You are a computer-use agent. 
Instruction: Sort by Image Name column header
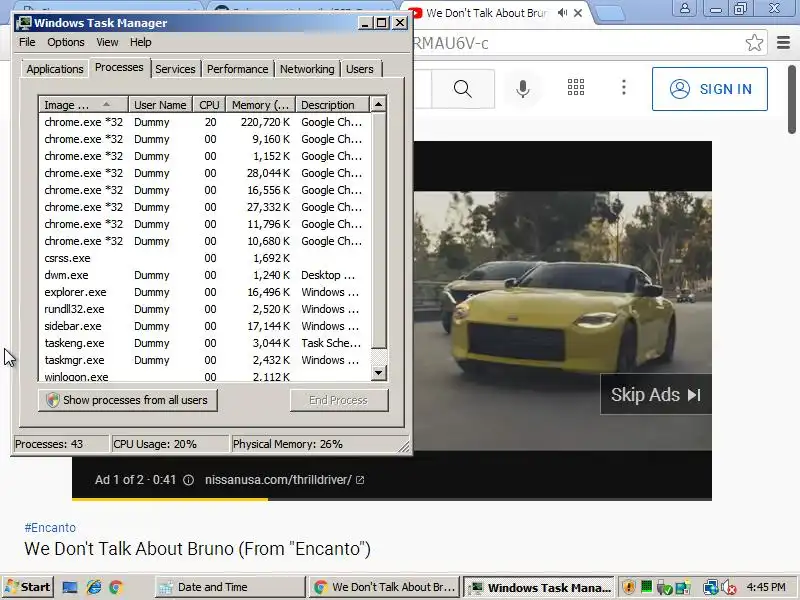tap(83, 105)
